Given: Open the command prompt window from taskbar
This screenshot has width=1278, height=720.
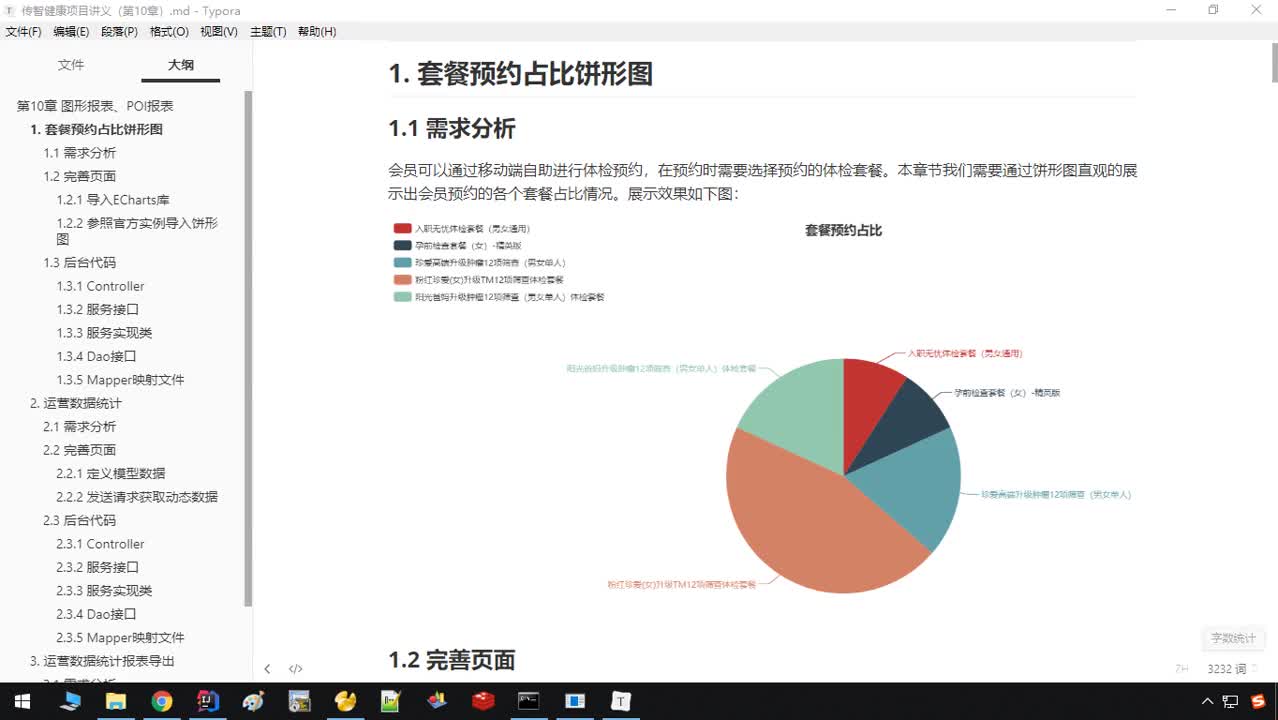Looking at the screenshot, I should pyautogui.click(x=529, y=701).
